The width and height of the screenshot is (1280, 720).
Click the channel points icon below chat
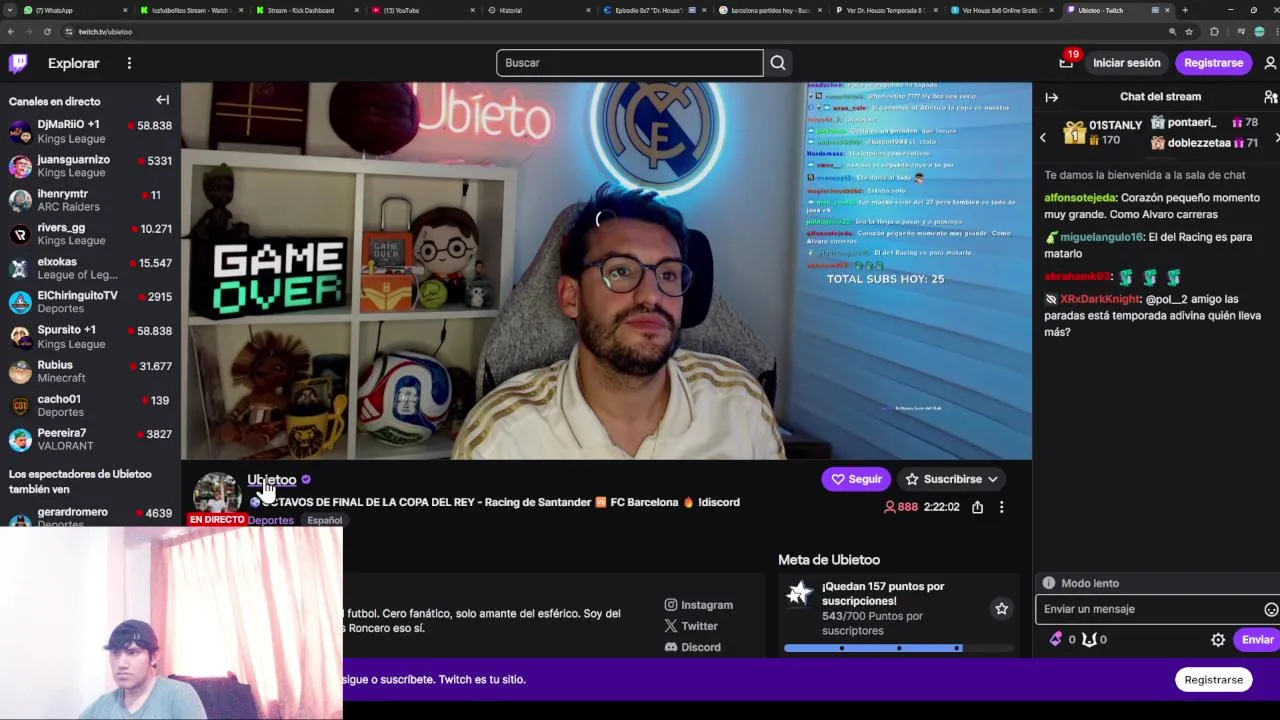1089,639
